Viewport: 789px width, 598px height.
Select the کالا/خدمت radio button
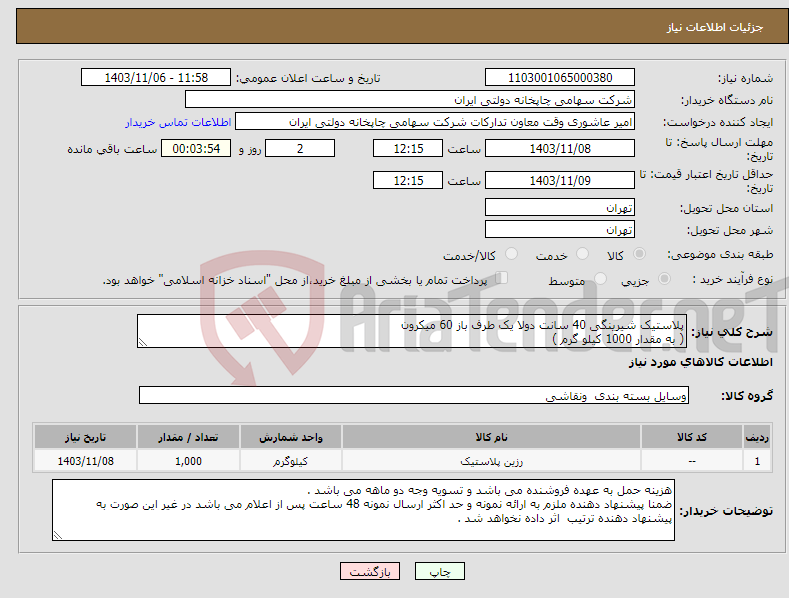pyautogui.click(x=511, y=254)
